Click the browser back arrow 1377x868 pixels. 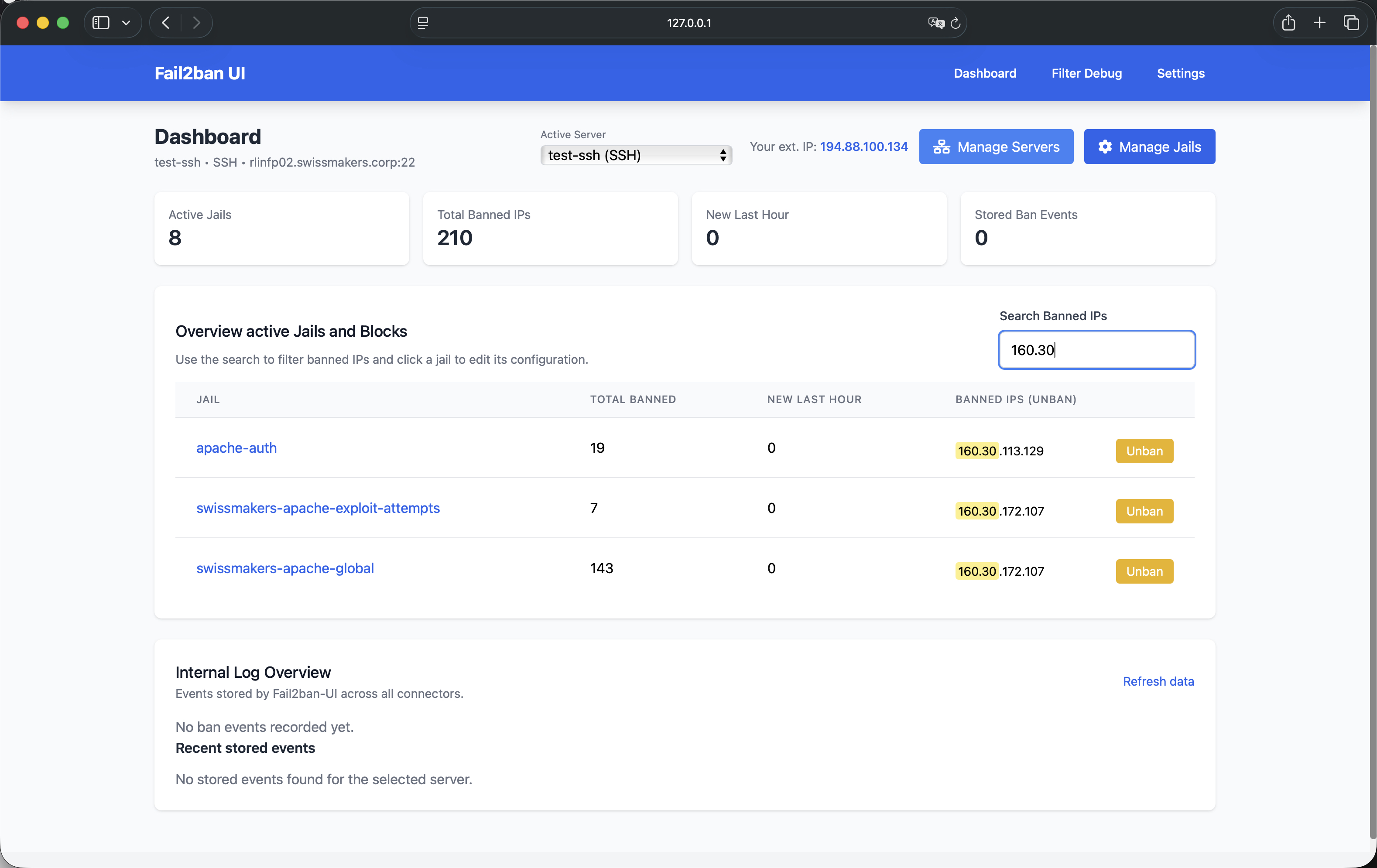tap(166, 23)
